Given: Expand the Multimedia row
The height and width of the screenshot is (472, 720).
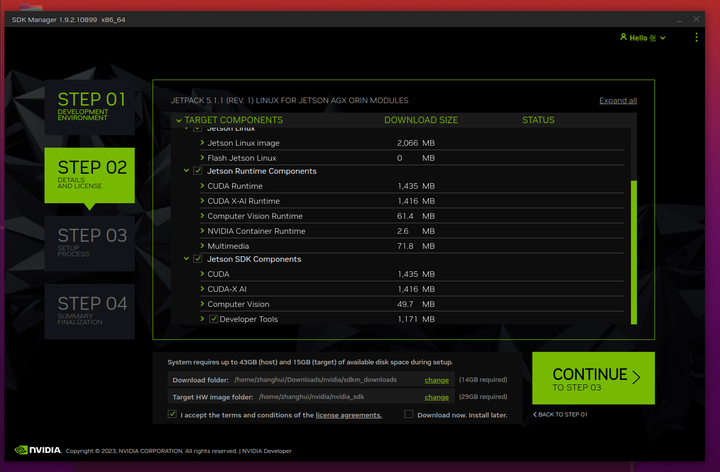Looking at the screenshot, I should tap(202, 246).
